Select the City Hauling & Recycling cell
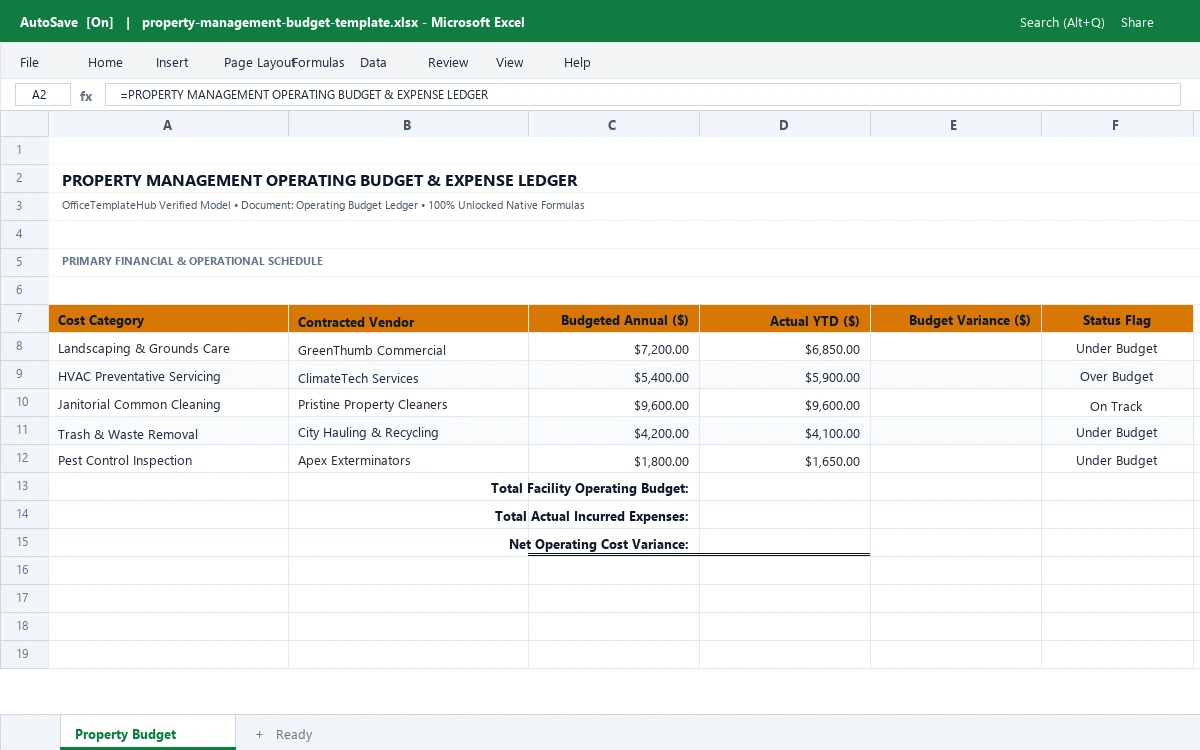The height and width of the screenshot is (750, 1200). click(408, 431)
